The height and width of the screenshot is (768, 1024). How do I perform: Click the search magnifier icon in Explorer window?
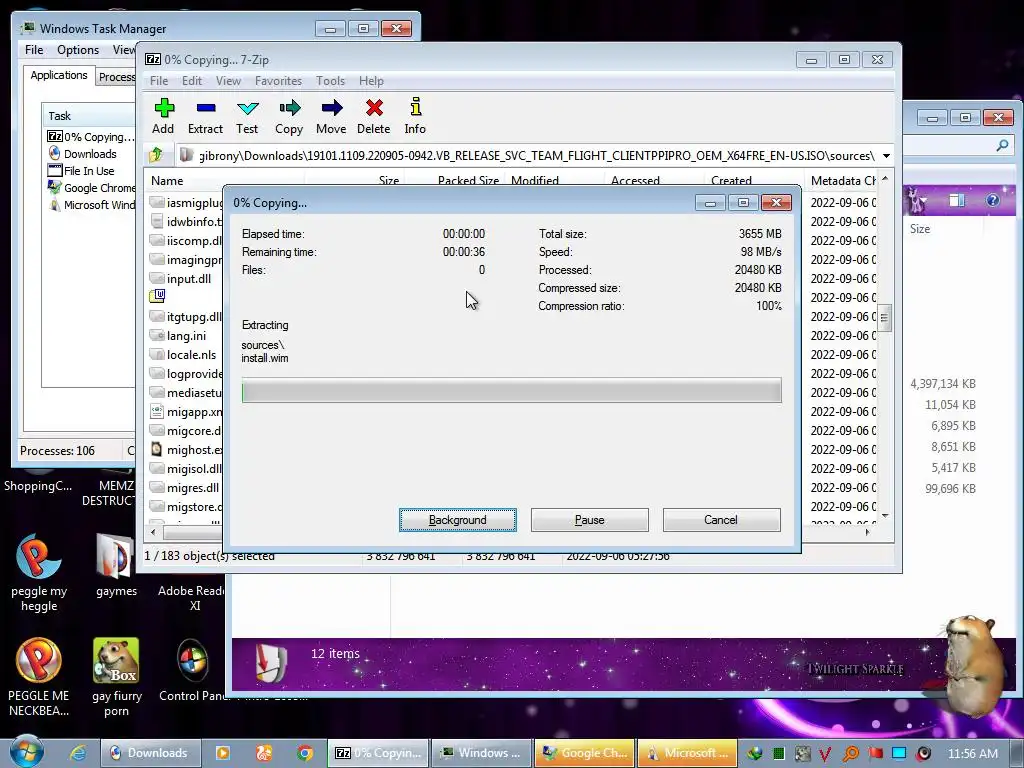pos(1002,146)
